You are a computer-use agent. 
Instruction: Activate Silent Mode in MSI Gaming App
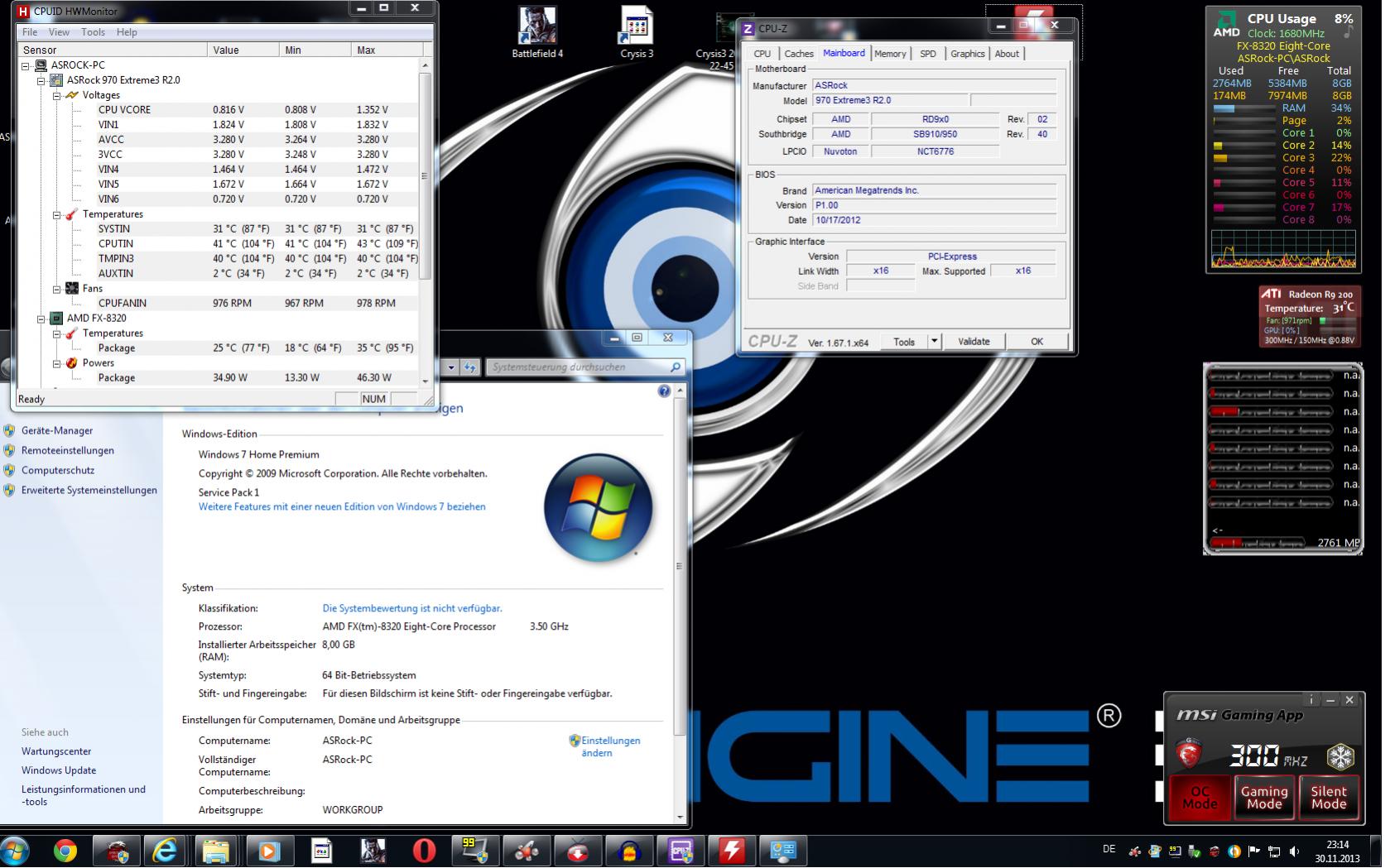pyautogui.click(x=1329, y=798)
